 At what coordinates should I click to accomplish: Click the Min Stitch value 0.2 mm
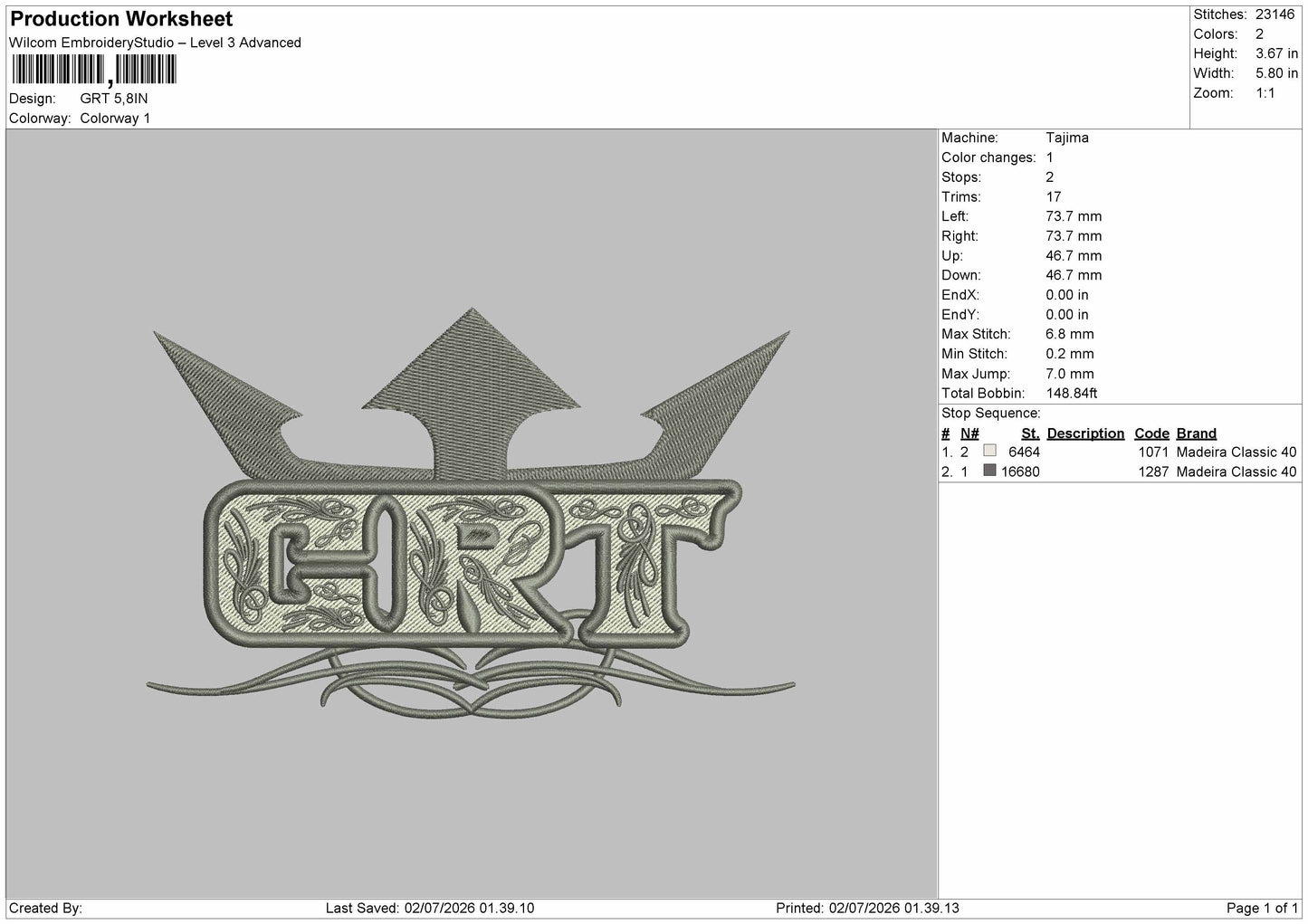point(1070,354)
